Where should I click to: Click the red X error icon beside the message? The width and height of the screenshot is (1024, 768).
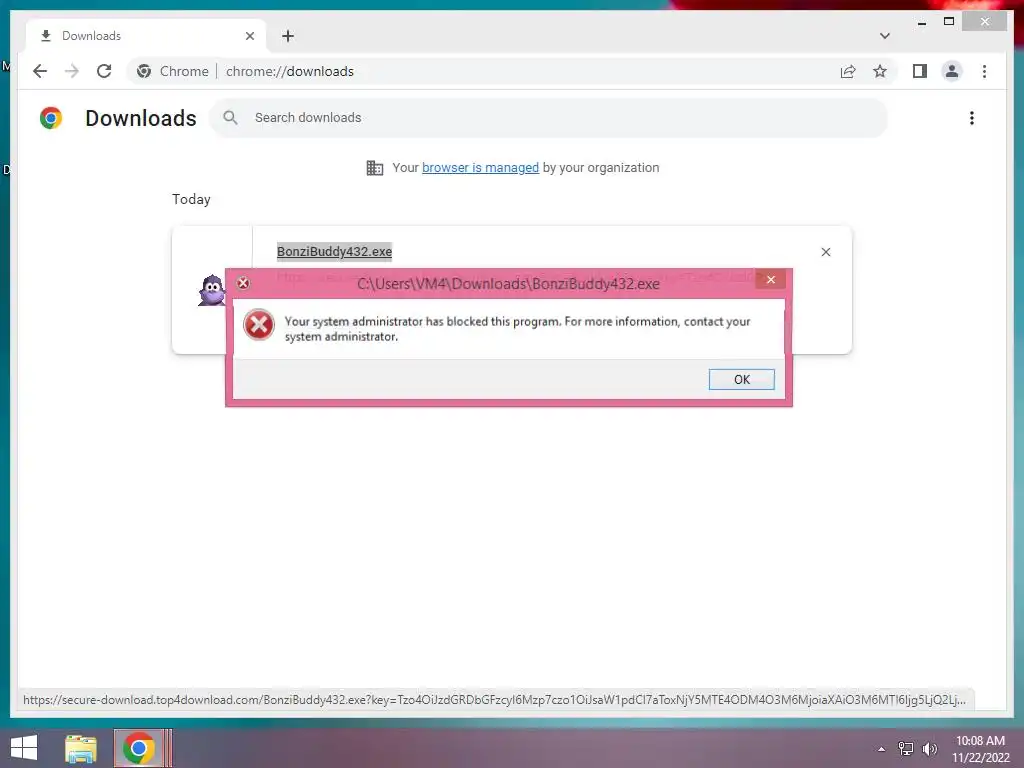[x=259, y=325]
